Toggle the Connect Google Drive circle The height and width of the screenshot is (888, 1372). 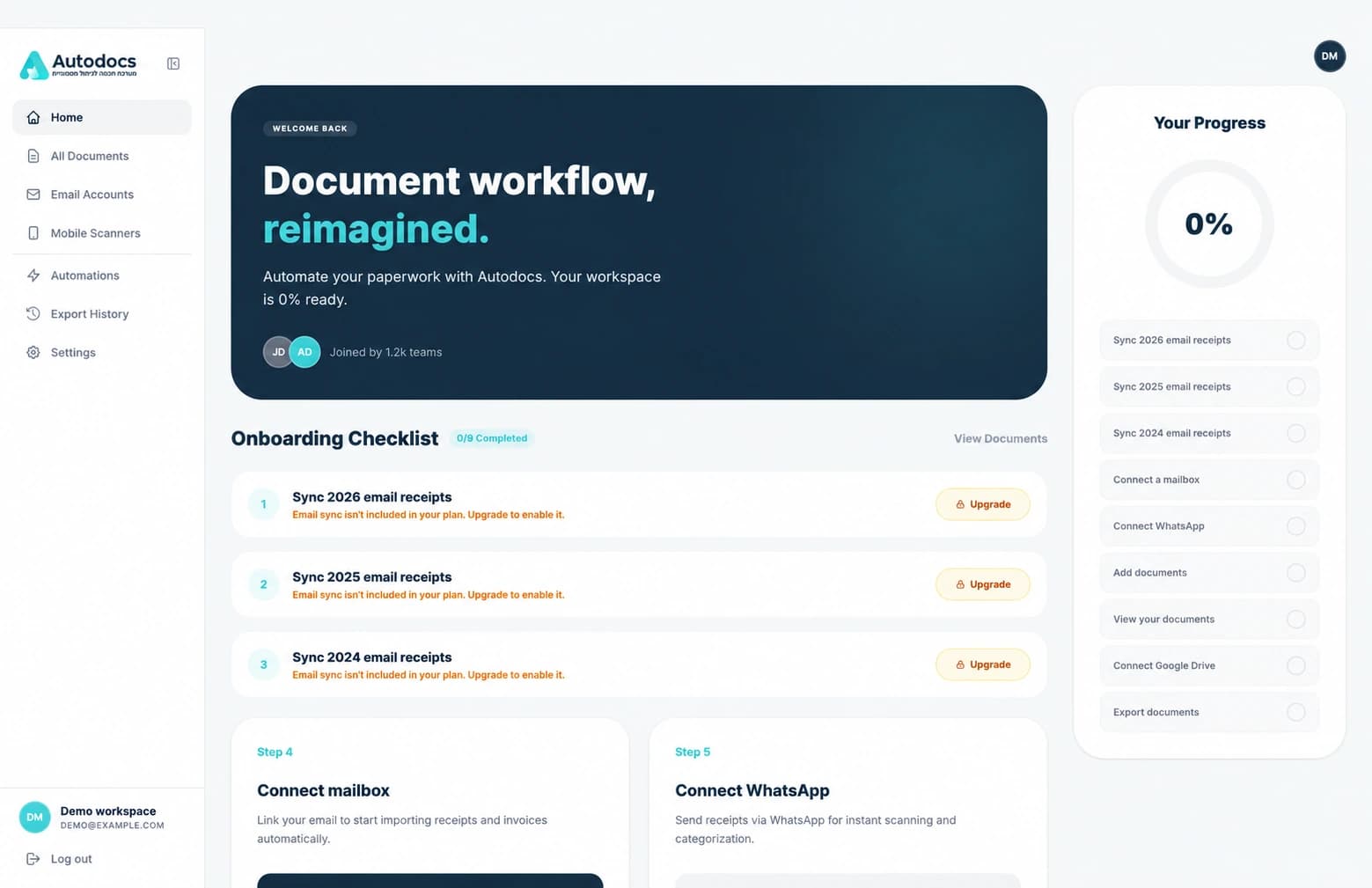[1296, 665]
